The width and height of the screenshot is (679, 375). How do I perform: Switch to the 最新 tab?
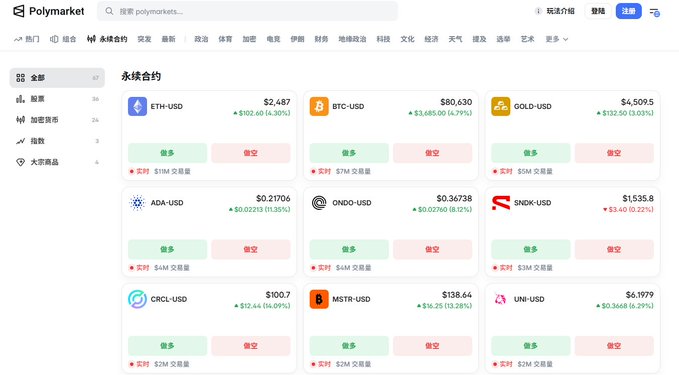pos(168,39)
